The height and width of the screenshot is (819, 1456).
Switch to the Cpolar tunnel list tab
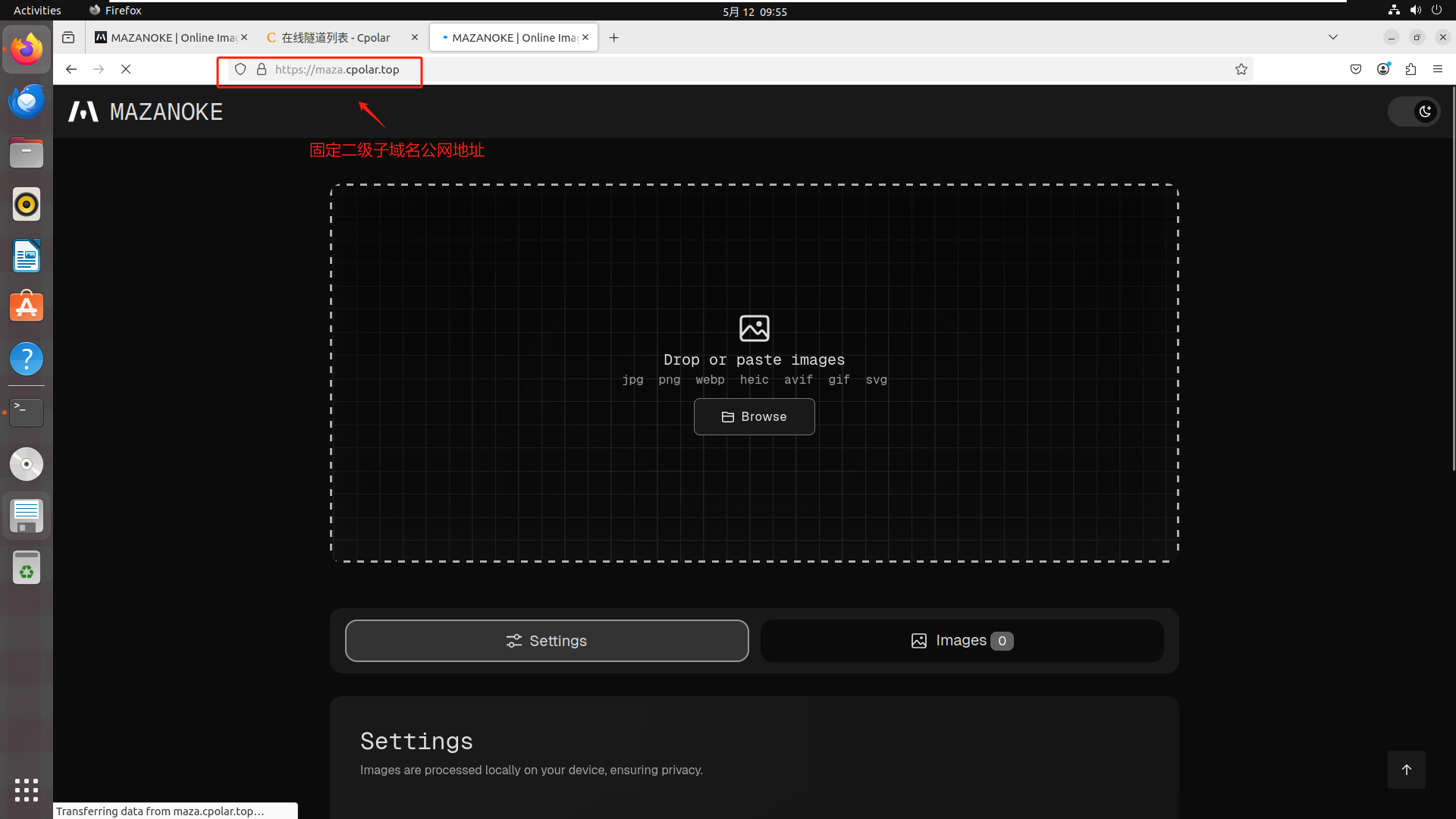pos(335,37)
